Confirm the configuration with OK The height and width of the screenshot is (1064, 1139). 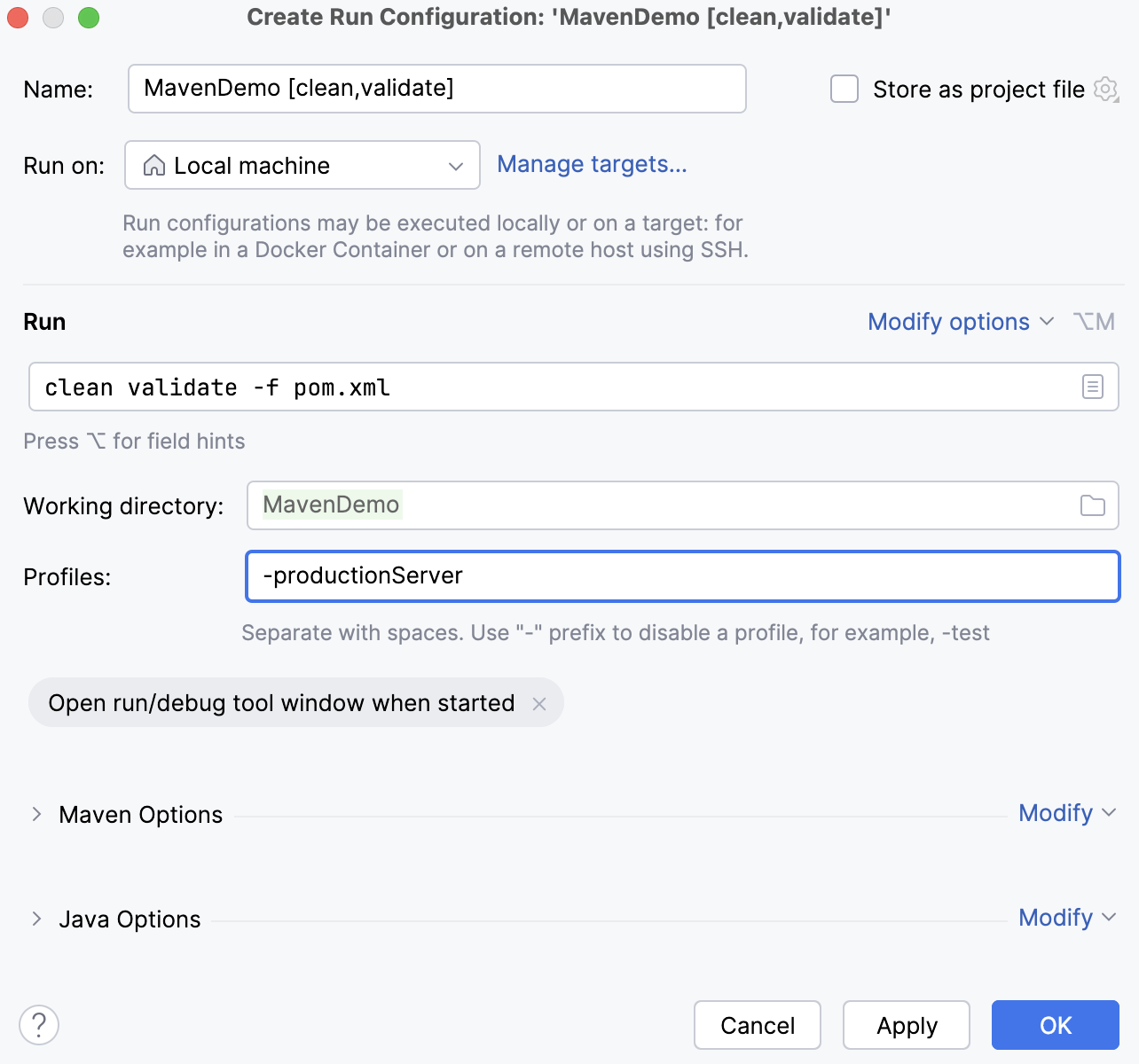point(1055,1025)
